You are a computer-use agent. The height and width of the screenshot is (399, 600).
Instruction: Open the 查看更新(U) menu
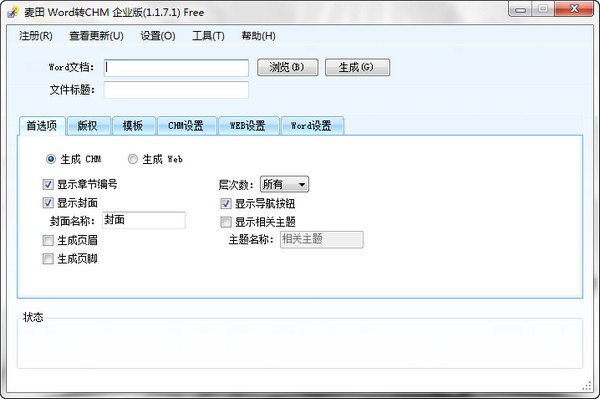tap(96, 36)
